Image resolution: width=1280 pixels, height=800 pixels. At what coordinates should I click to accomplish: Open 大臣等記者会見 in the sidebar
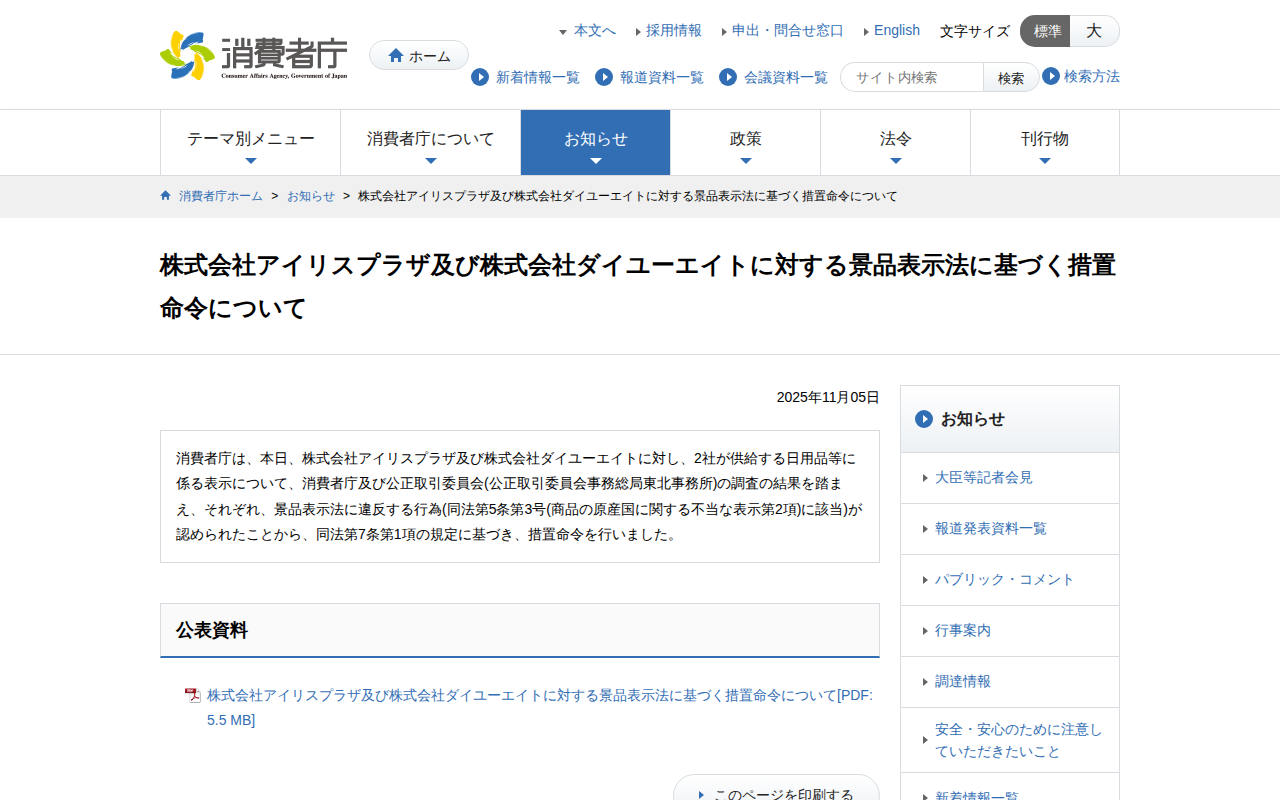[983, 478]
